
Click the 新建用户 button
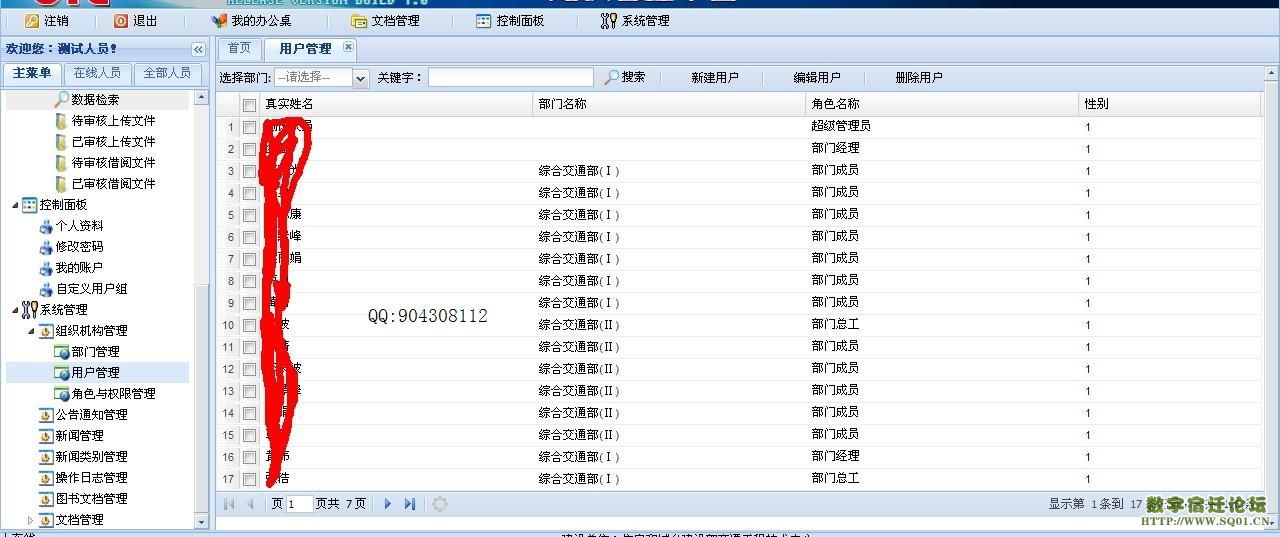coord(714,77)
